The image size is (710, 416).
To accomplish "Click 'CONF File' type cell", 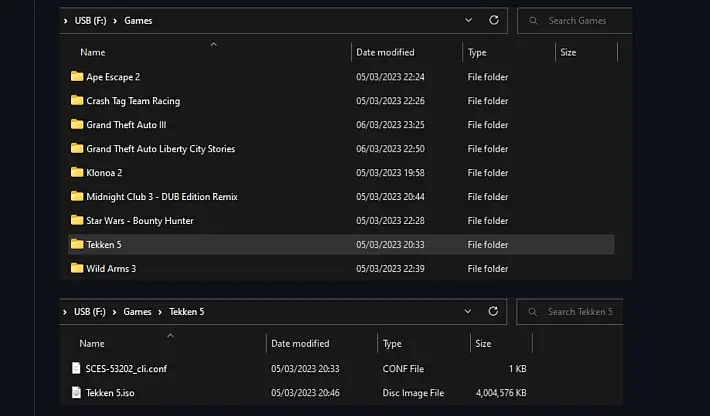I will tap(403, 368).
